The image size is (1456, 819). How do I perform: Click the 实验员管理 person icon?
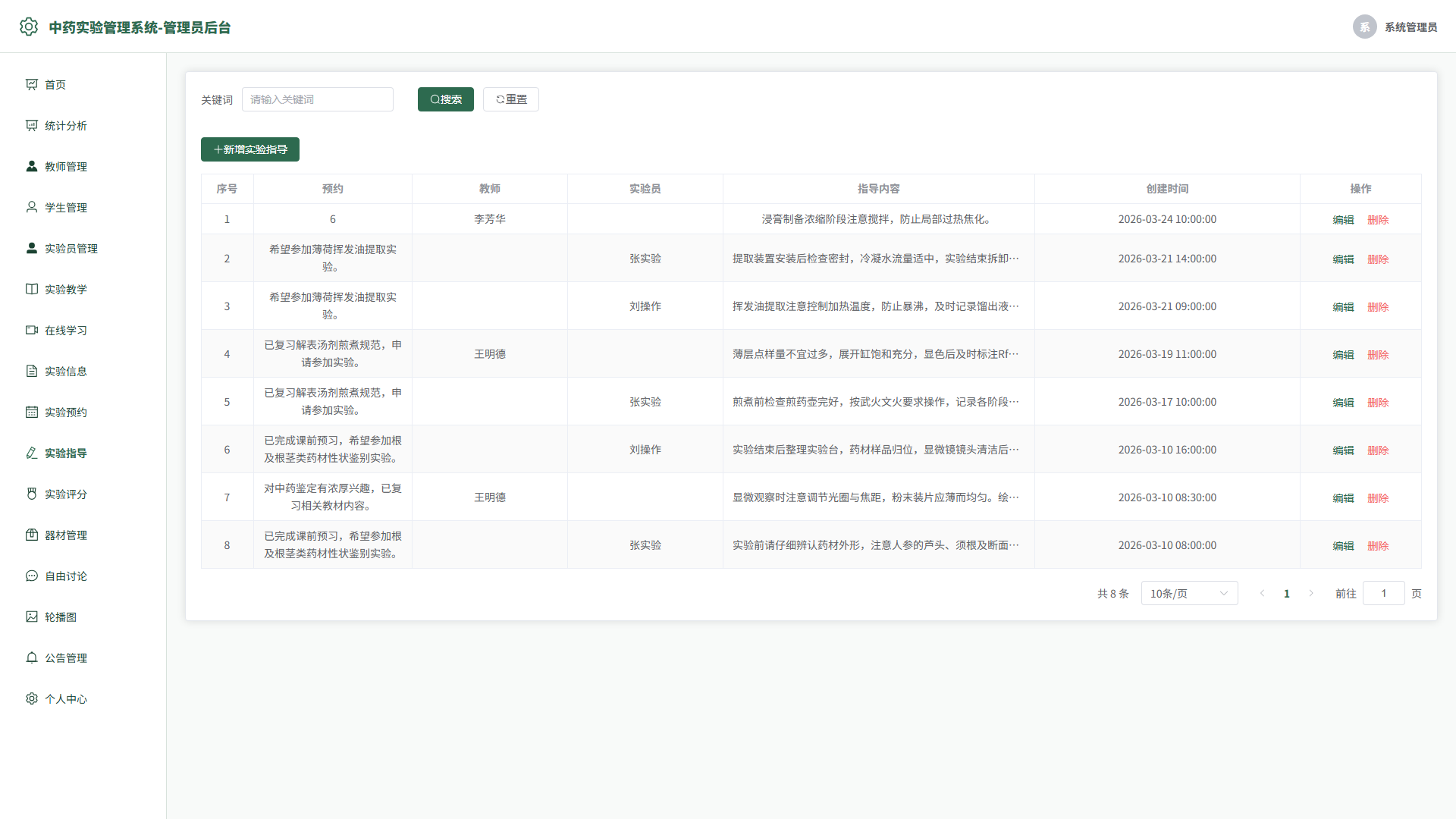click(32, 248)
